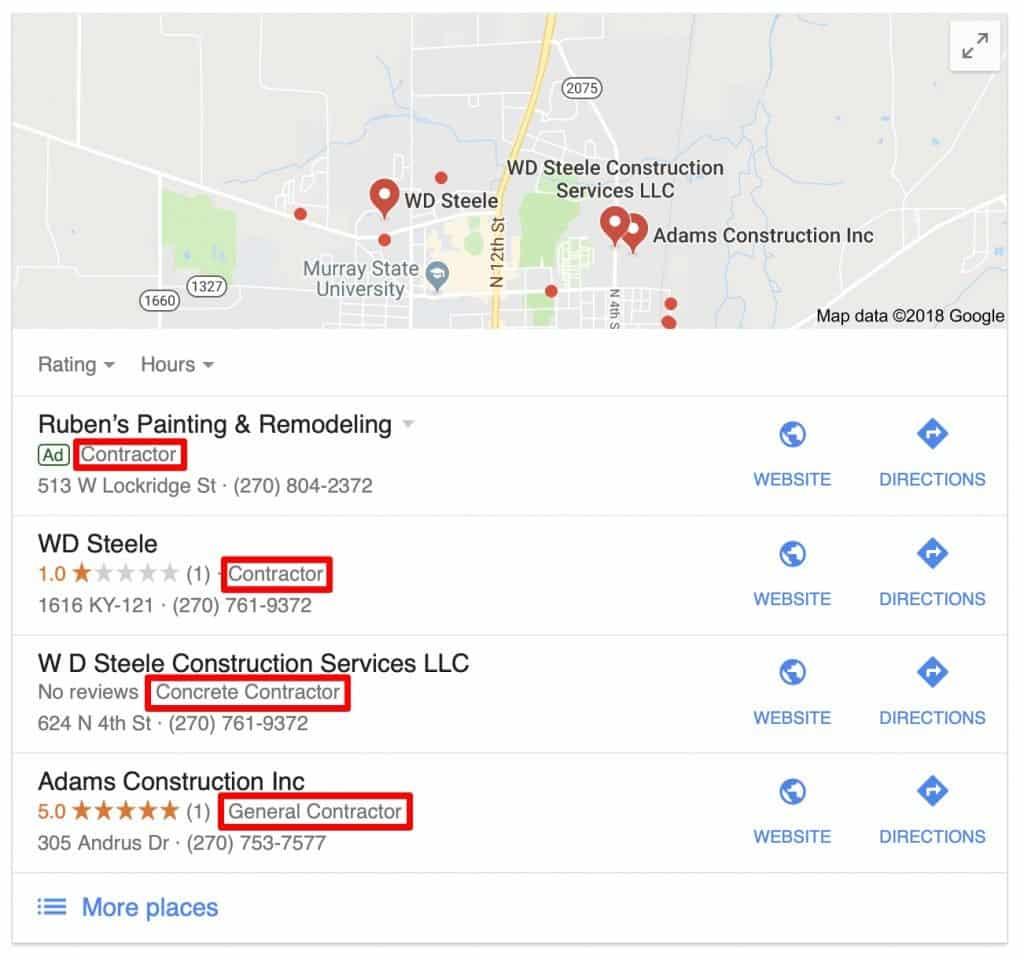Select Adams Construction Inc map pin
The height and width of the screenshot is (960, 1024).
[x=633, y=232]
